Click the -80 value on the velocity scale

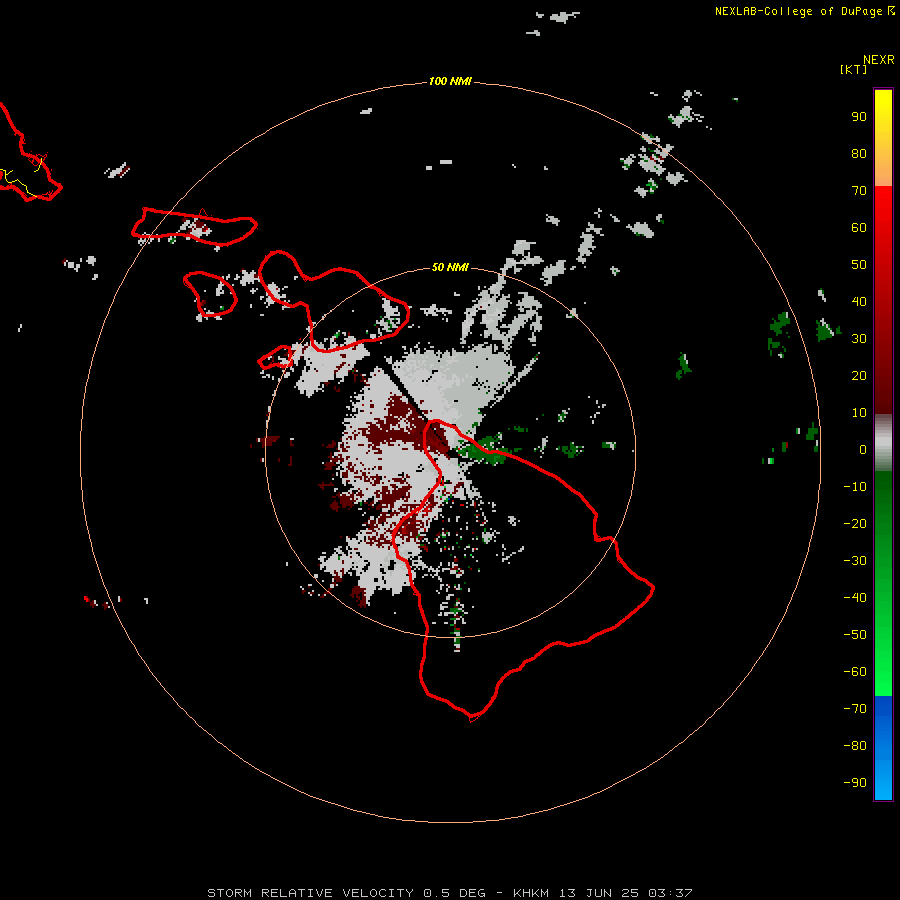855,746
